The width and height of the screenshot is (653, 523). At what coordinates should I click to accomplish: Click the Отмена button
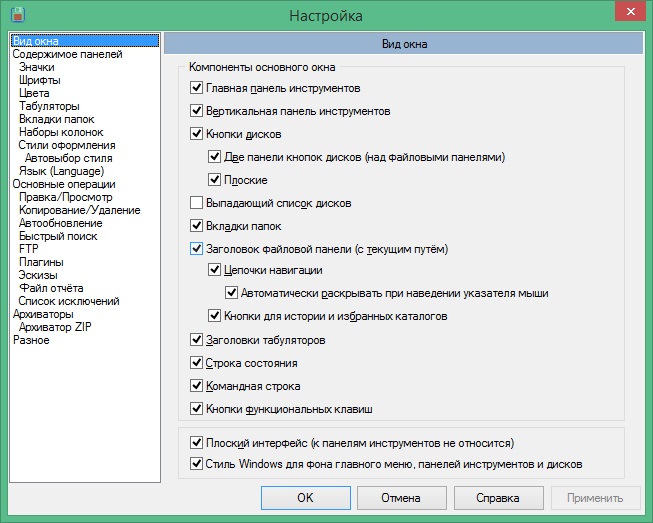401,498
